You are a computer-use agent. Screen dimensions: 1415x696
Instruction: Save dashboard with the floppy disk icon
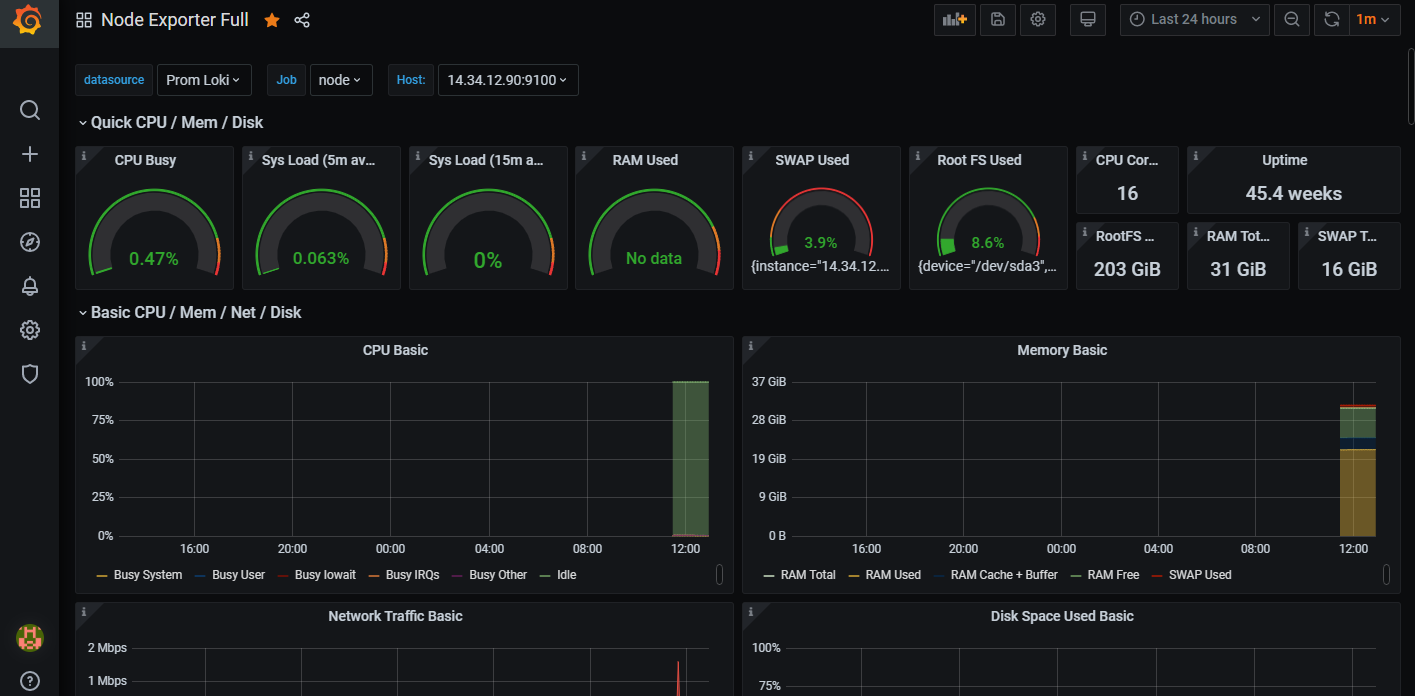coord(998,19)
